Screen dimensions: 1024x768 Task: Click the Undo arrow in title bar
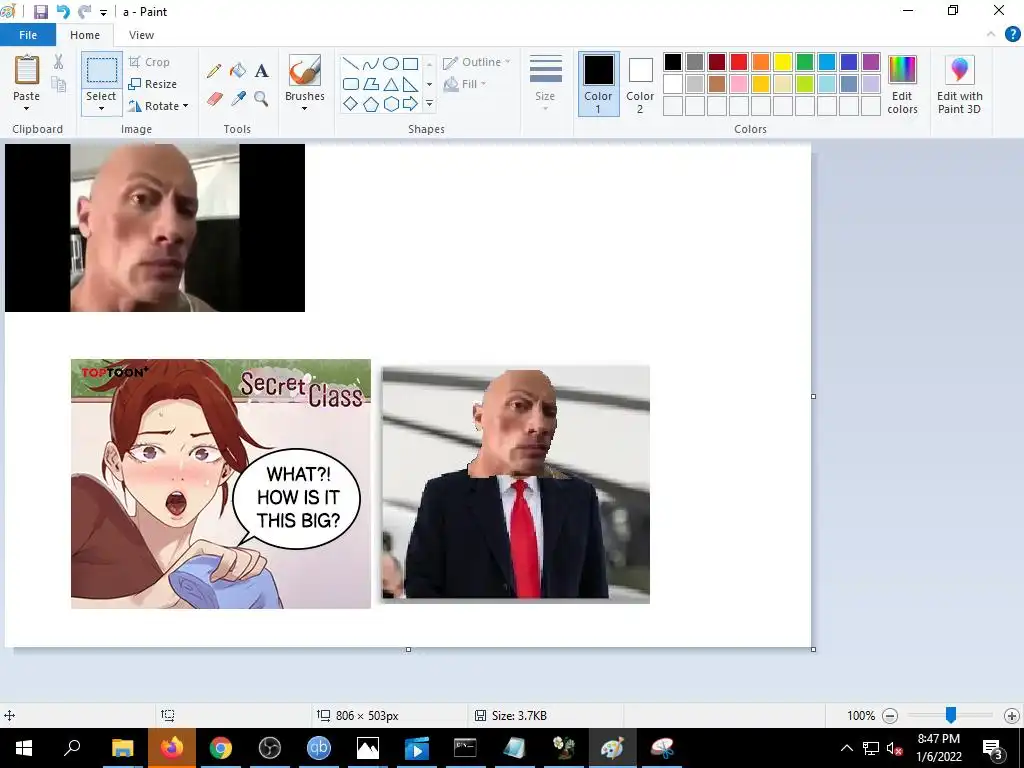[x=63, y=12]
